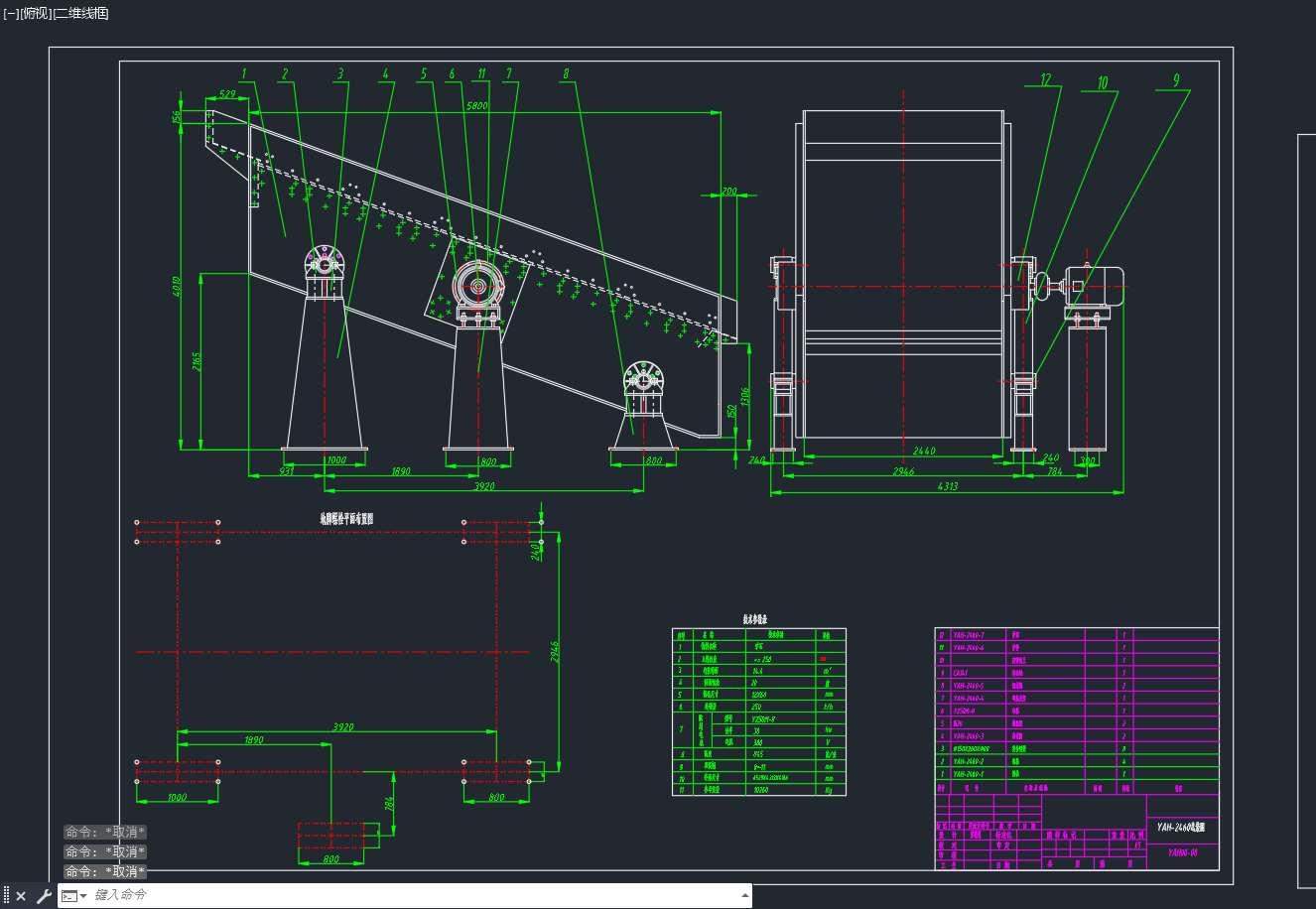
Task: Open command line customize wrench menu
Action: tap(44, 896)
